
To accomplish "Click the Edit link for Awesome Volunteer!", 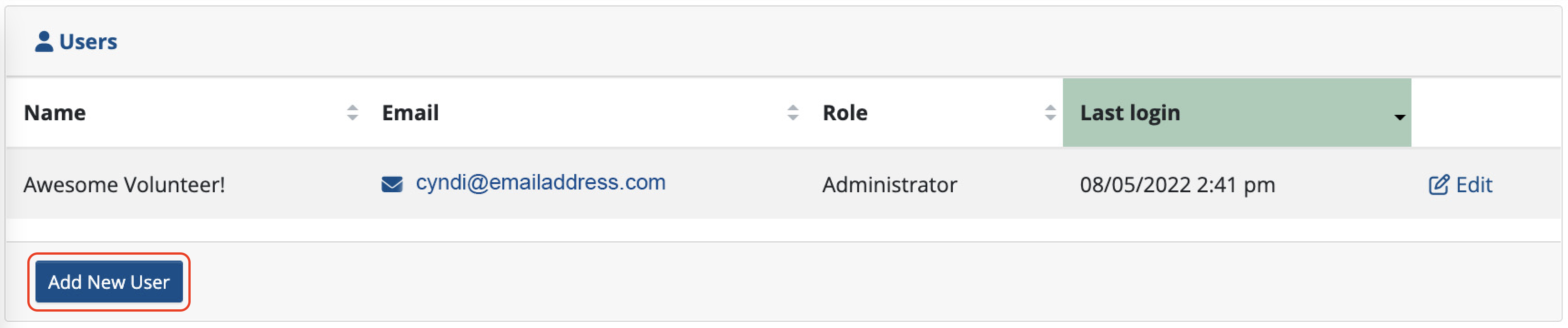I will (x=1474, y=184).
